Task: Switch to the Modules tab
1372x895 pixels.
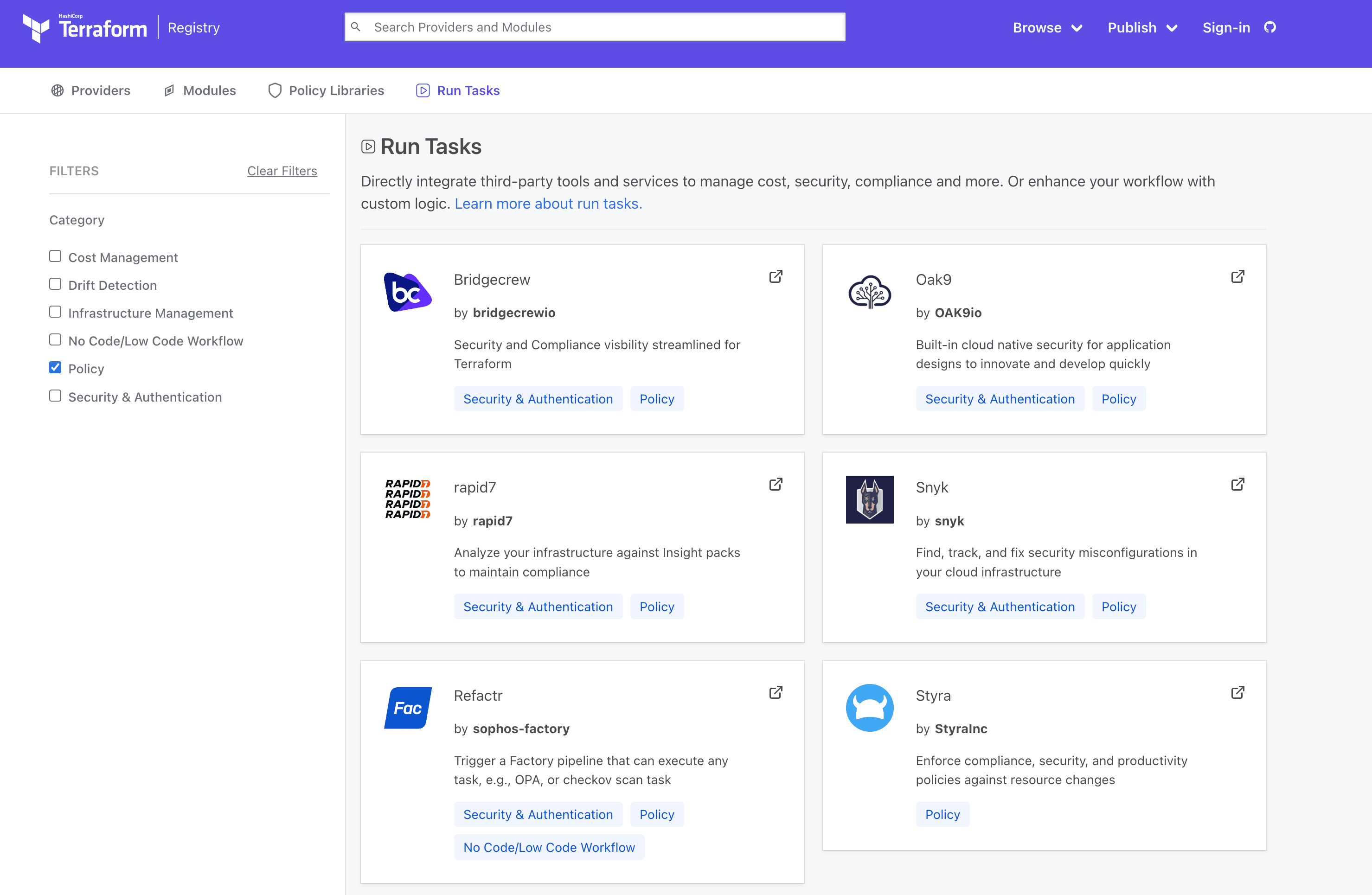Action: [209, 90]
